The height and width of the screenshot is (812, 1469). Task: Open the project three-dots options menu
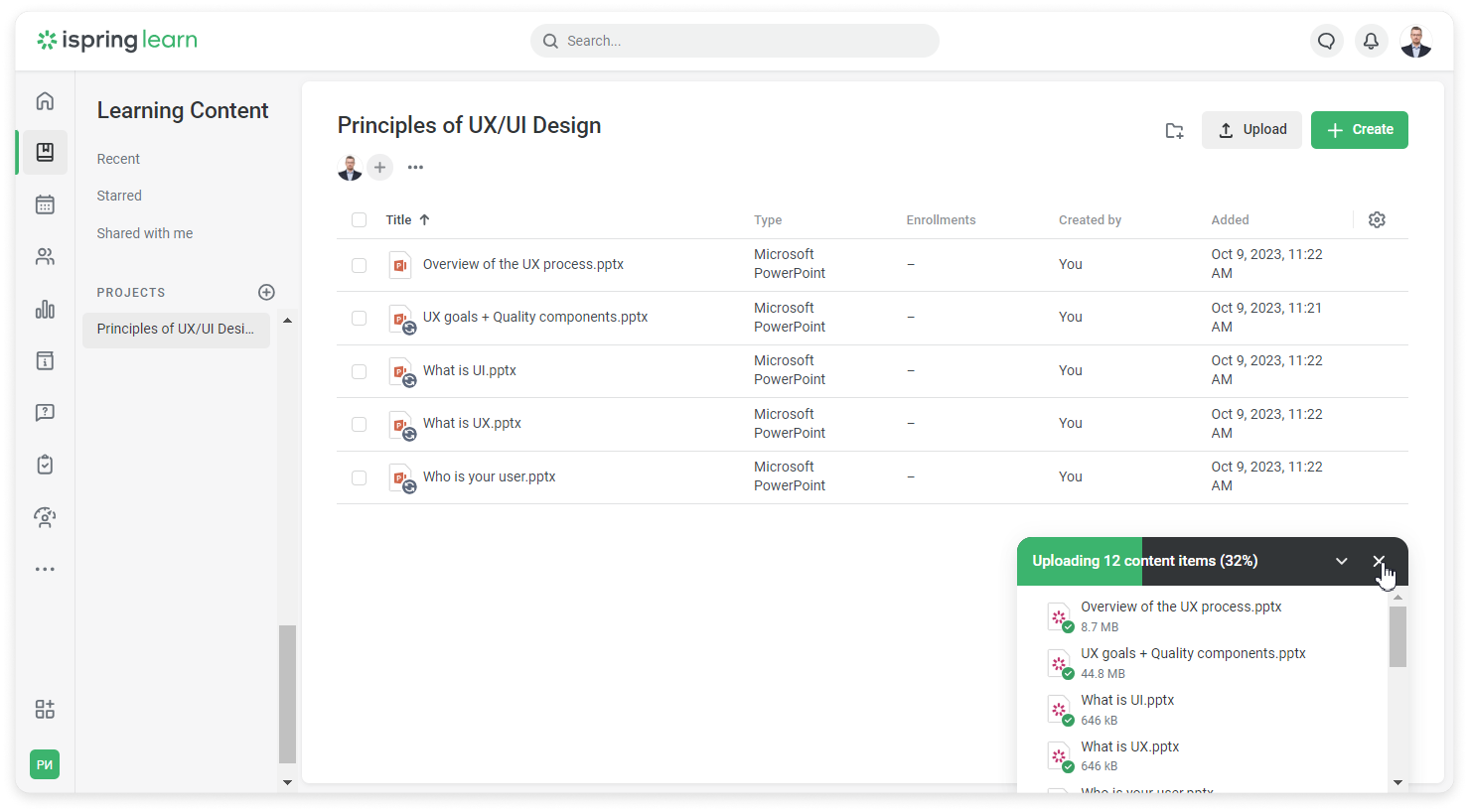[415, 167]
